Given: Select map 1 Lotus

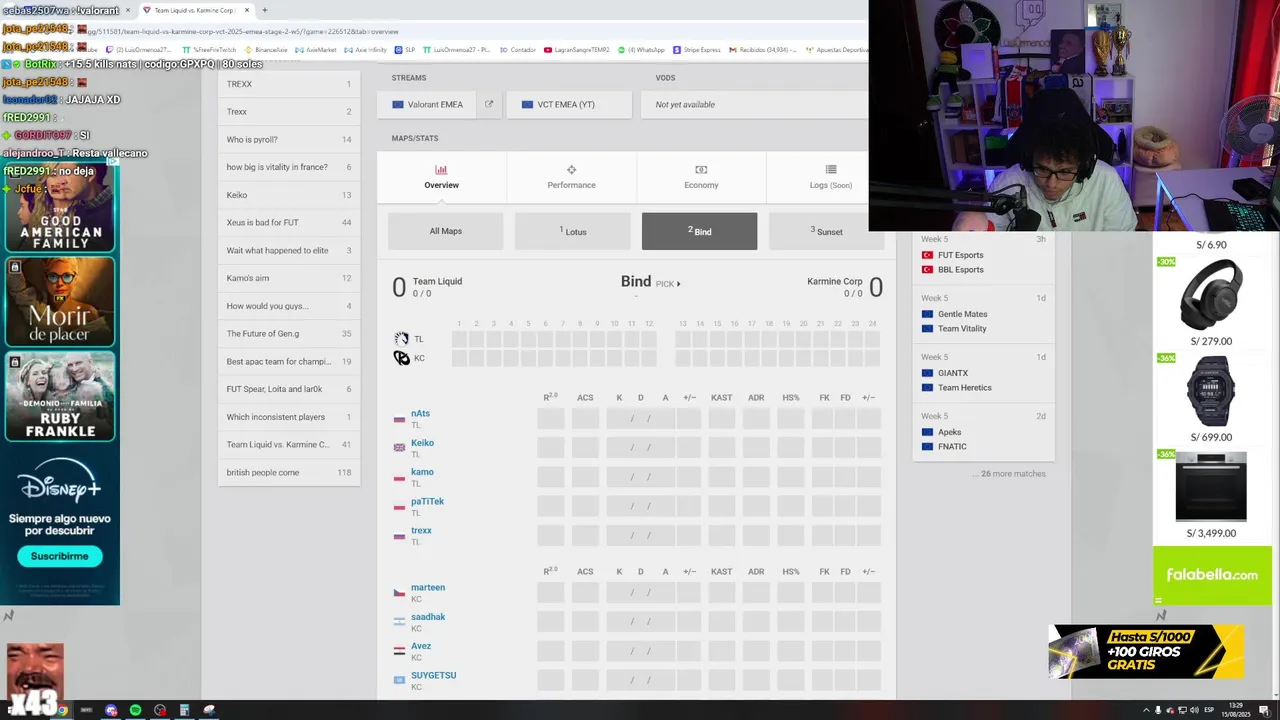Looking at the screenshot, I should (x=572, y=231).
